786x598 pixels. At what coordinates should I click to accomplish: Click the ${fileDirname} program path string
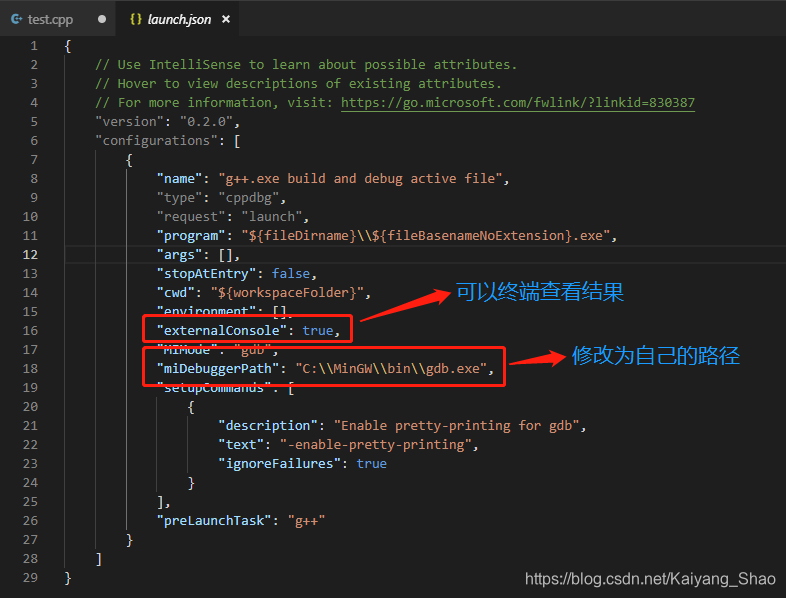426,236
